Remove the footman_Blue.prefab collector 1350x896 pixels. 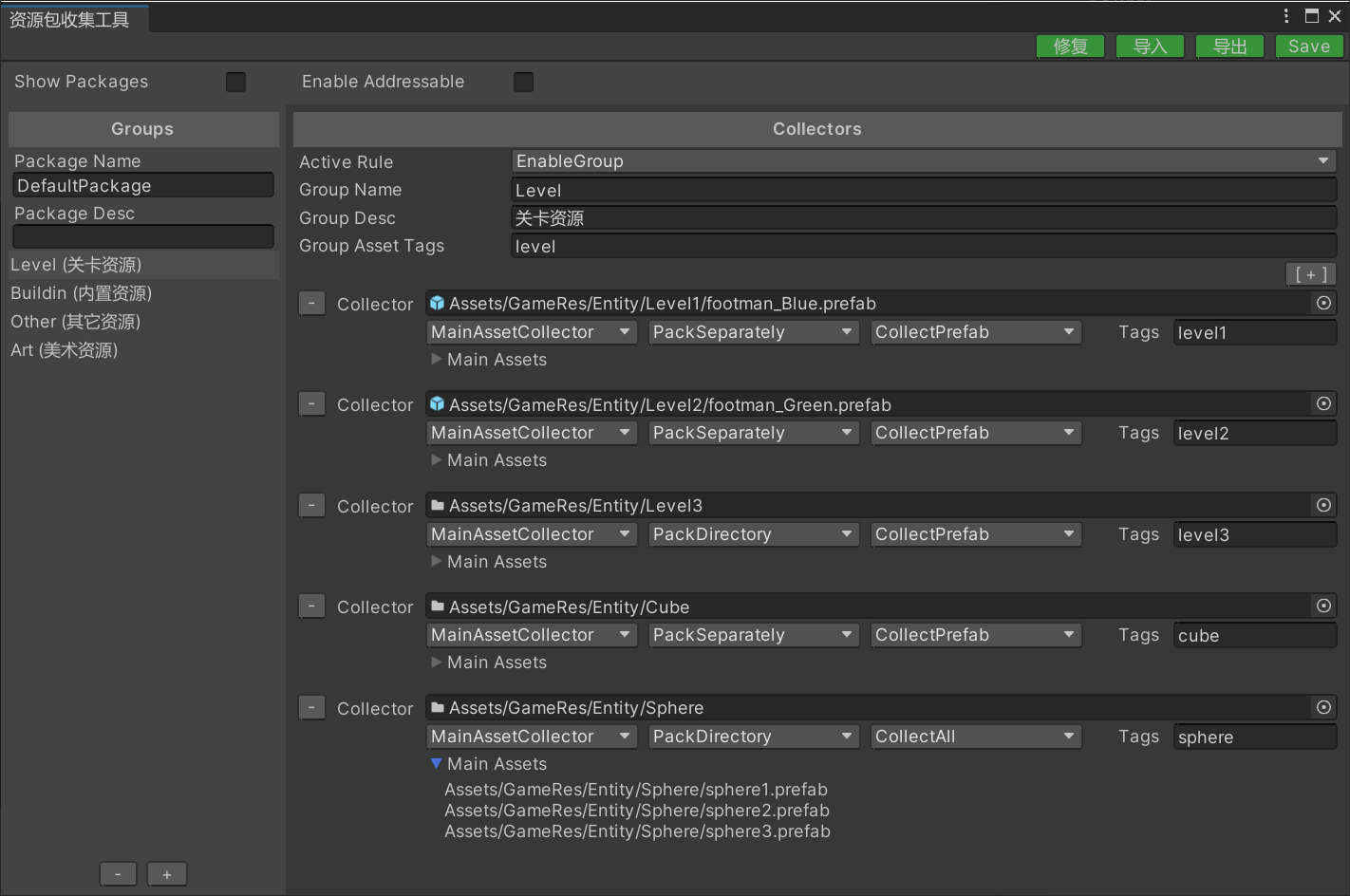pos(311,303)
